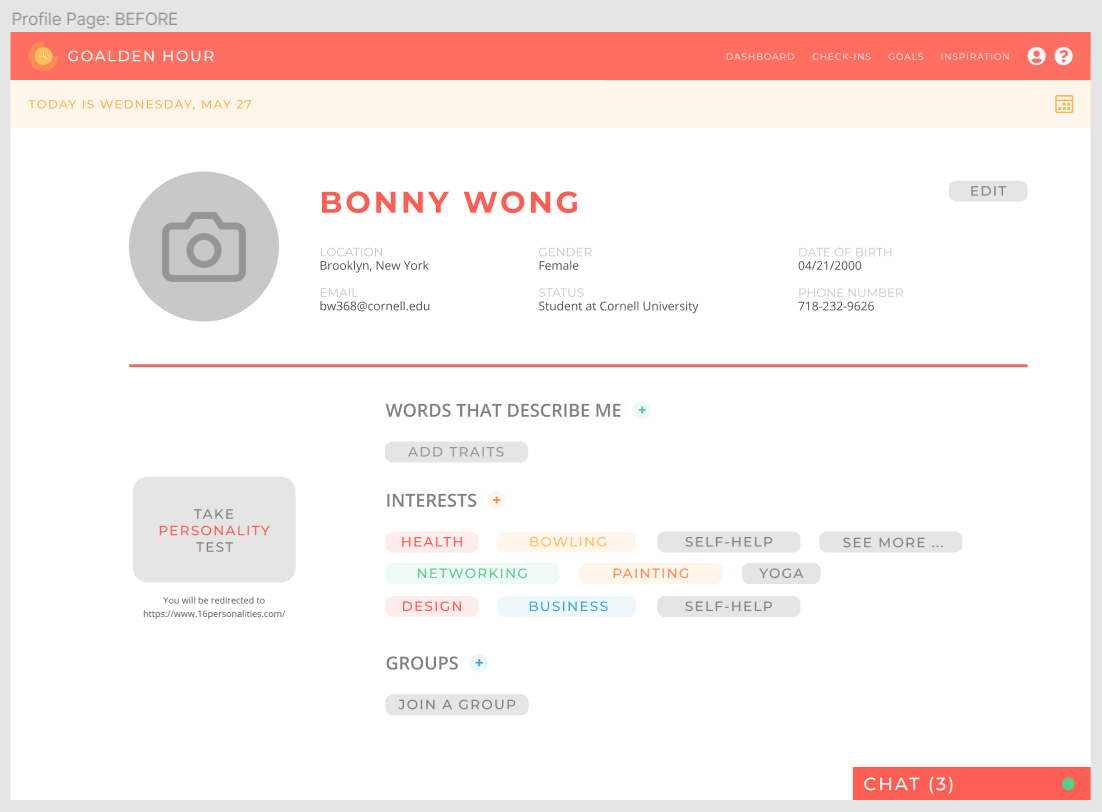Click gender value Female

point(559,266)
